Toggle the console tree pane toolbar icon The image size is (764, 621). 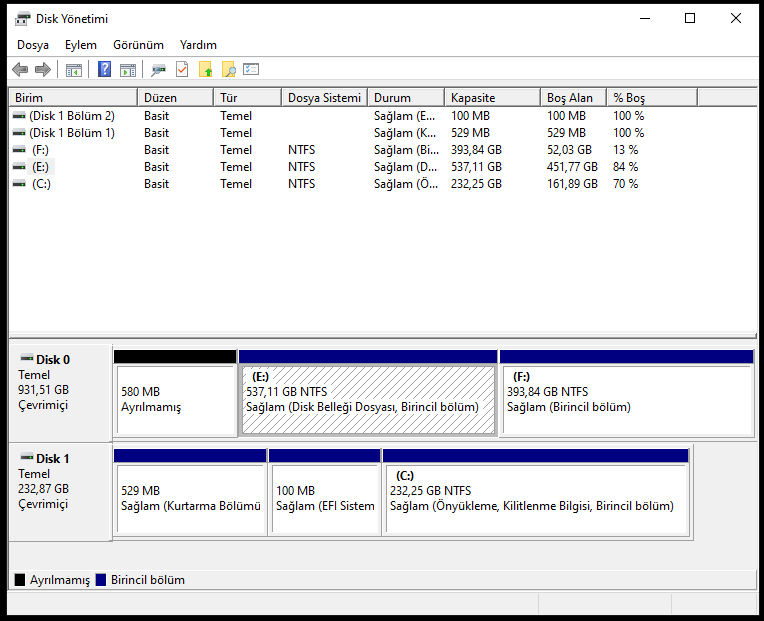73,70
